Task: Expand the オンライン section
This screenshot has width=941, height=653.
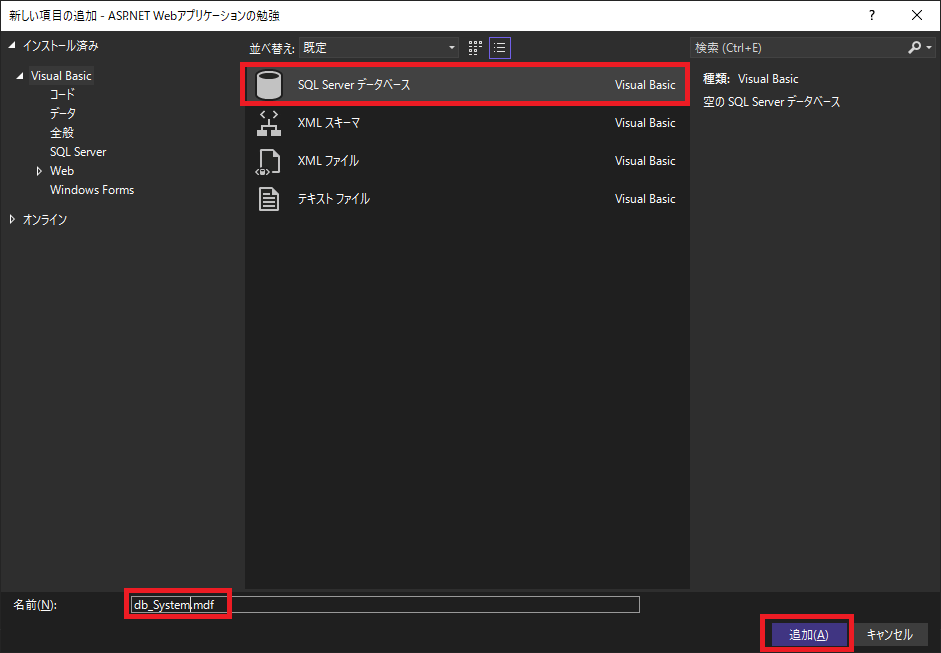Action: pos(12,220)
